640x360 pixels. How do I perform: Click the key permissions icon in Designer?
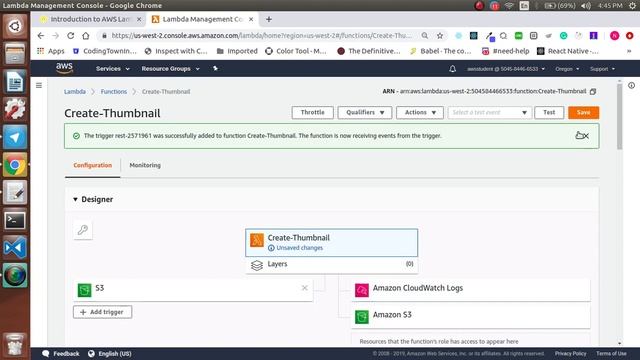(83, 230)
